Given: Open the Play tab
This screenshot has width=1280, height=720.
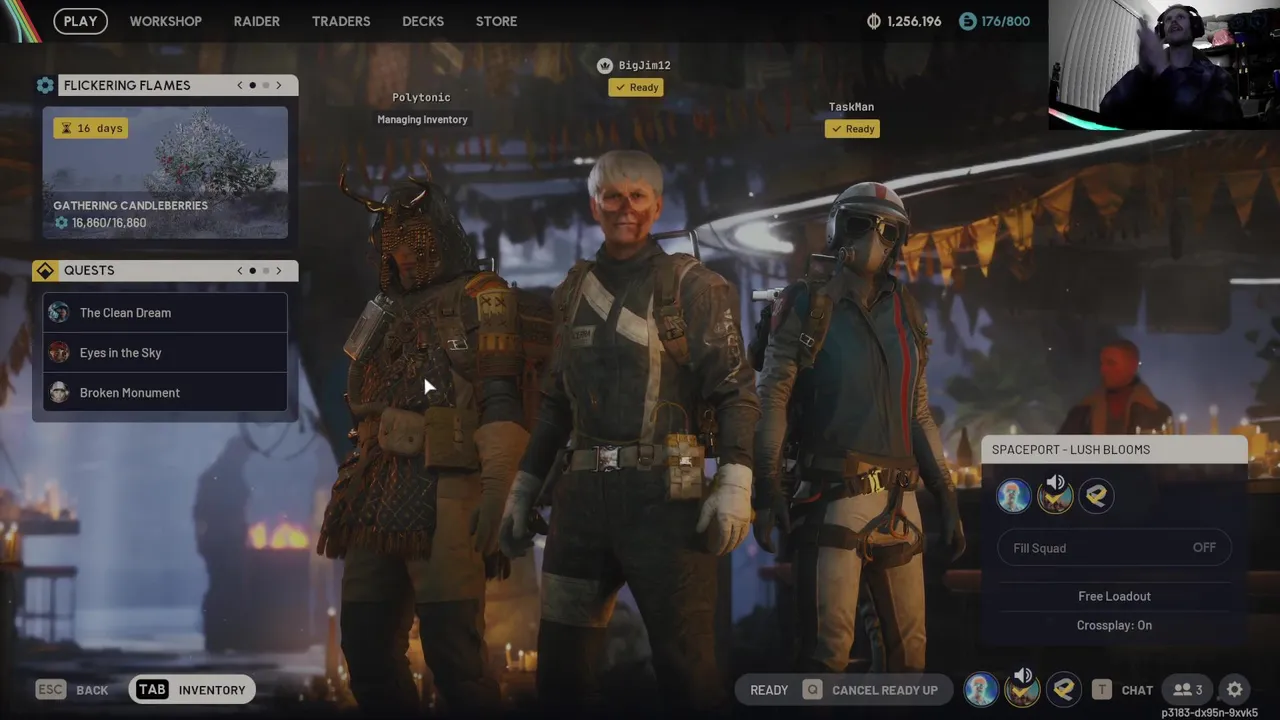Looking at the screenshot, I should point(80,21).
